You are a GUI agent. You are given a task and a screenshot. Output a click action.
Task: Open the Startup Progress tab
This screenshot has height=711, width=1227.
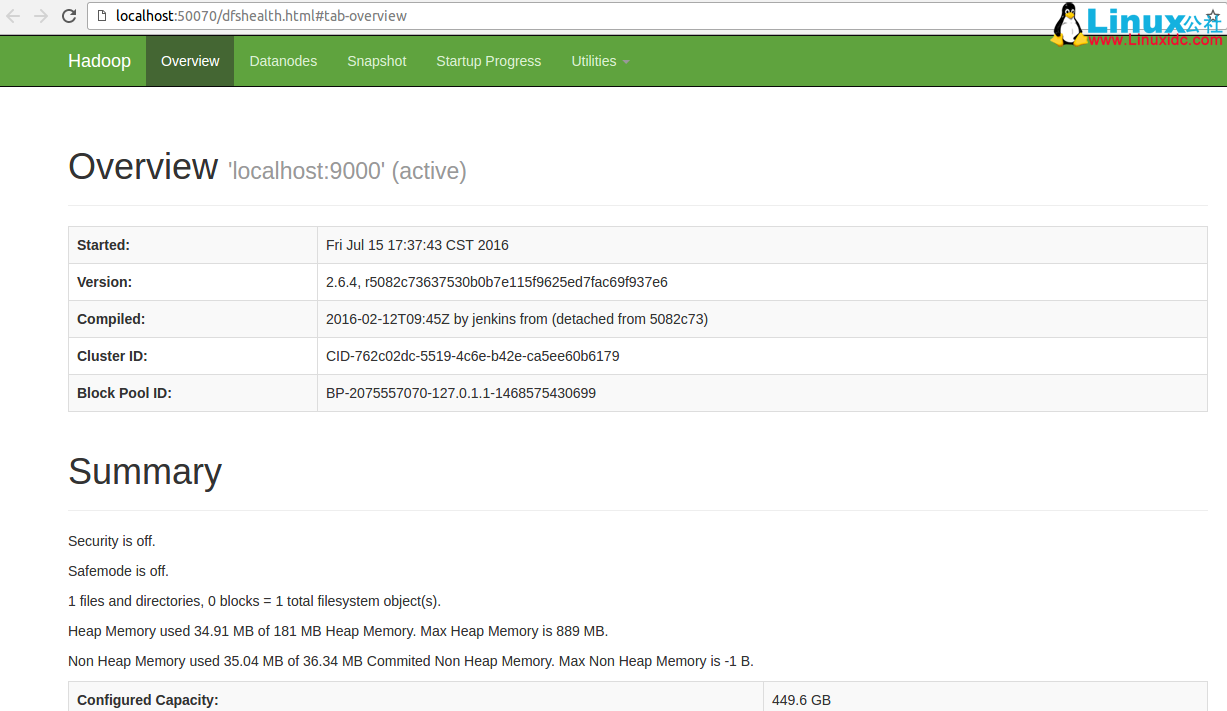[x=488, y=61]
